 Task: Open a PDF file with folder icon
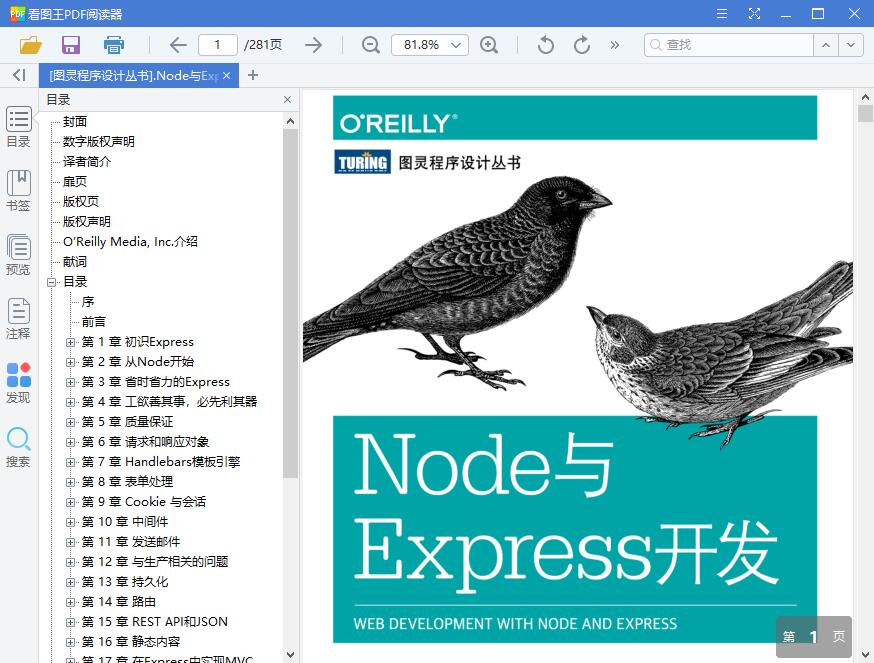click(31, 45)
